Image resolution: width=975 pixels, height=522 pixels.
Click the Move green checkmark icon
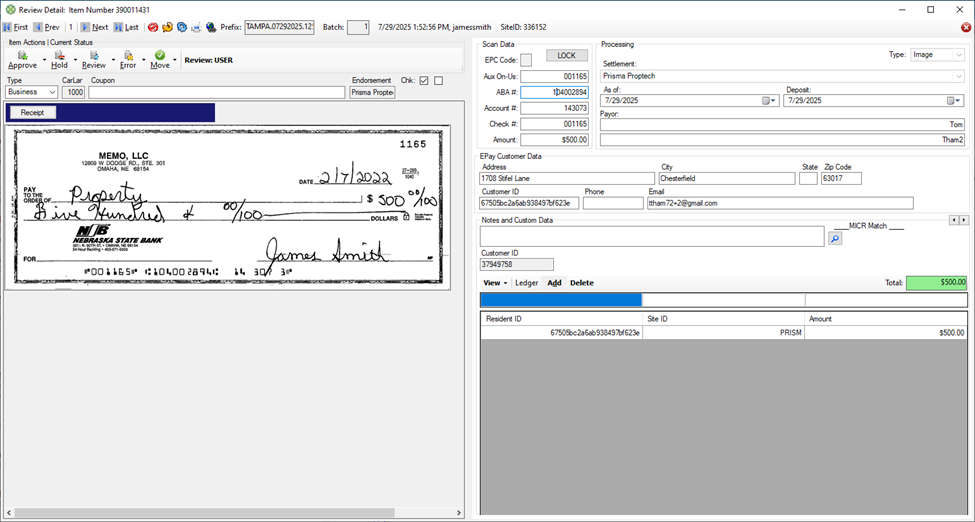coord(160,57)
